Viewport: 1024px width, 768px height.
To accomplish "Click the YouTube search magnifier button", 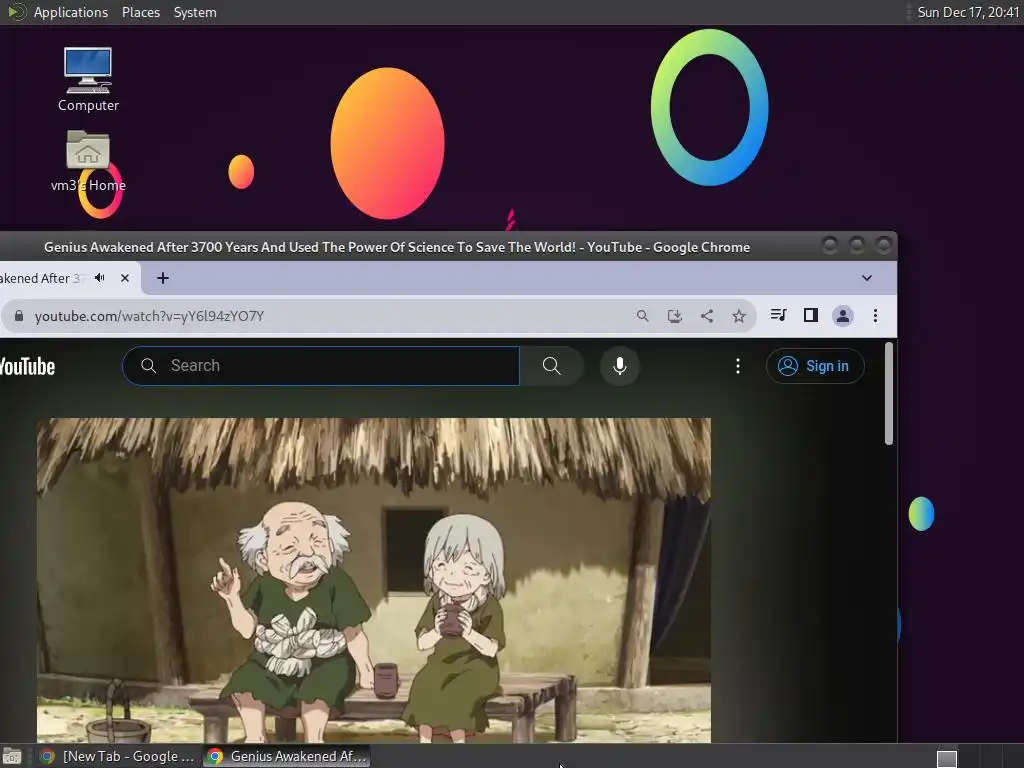I will pyautogui.click(x=552, y=366).
